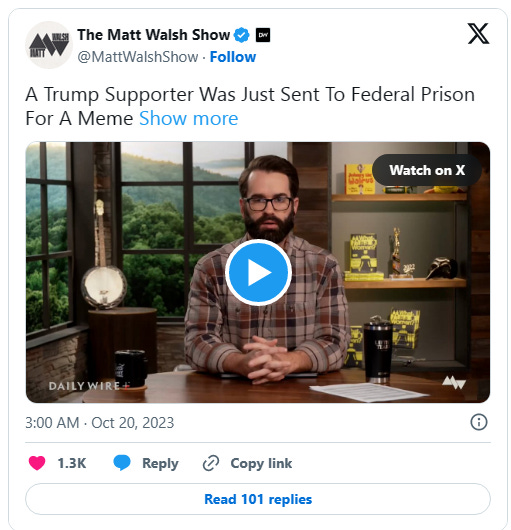Open the X logo link
Viewport: 511px width, 530px height.
[478, 33]
